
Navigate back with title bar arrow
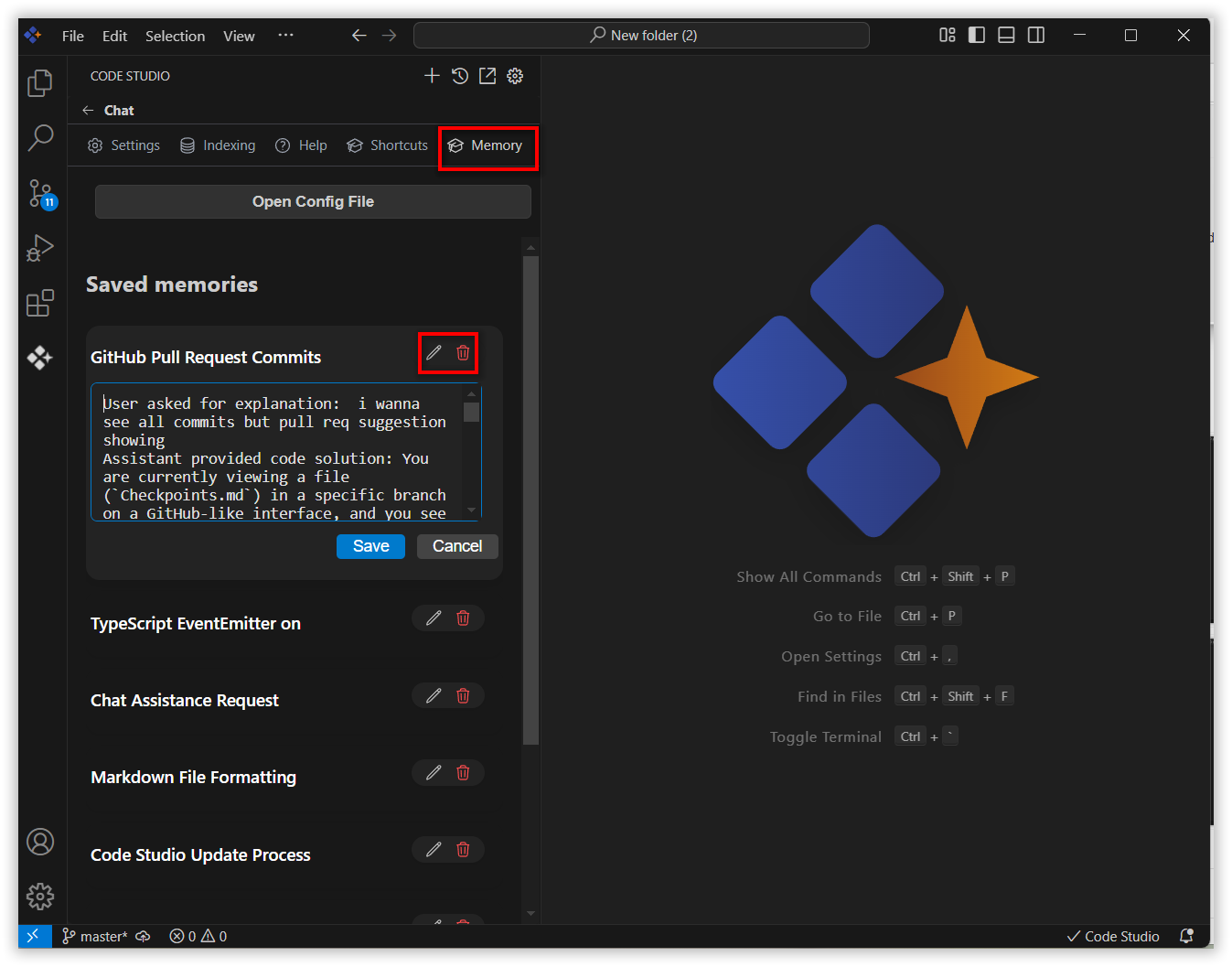359,35
